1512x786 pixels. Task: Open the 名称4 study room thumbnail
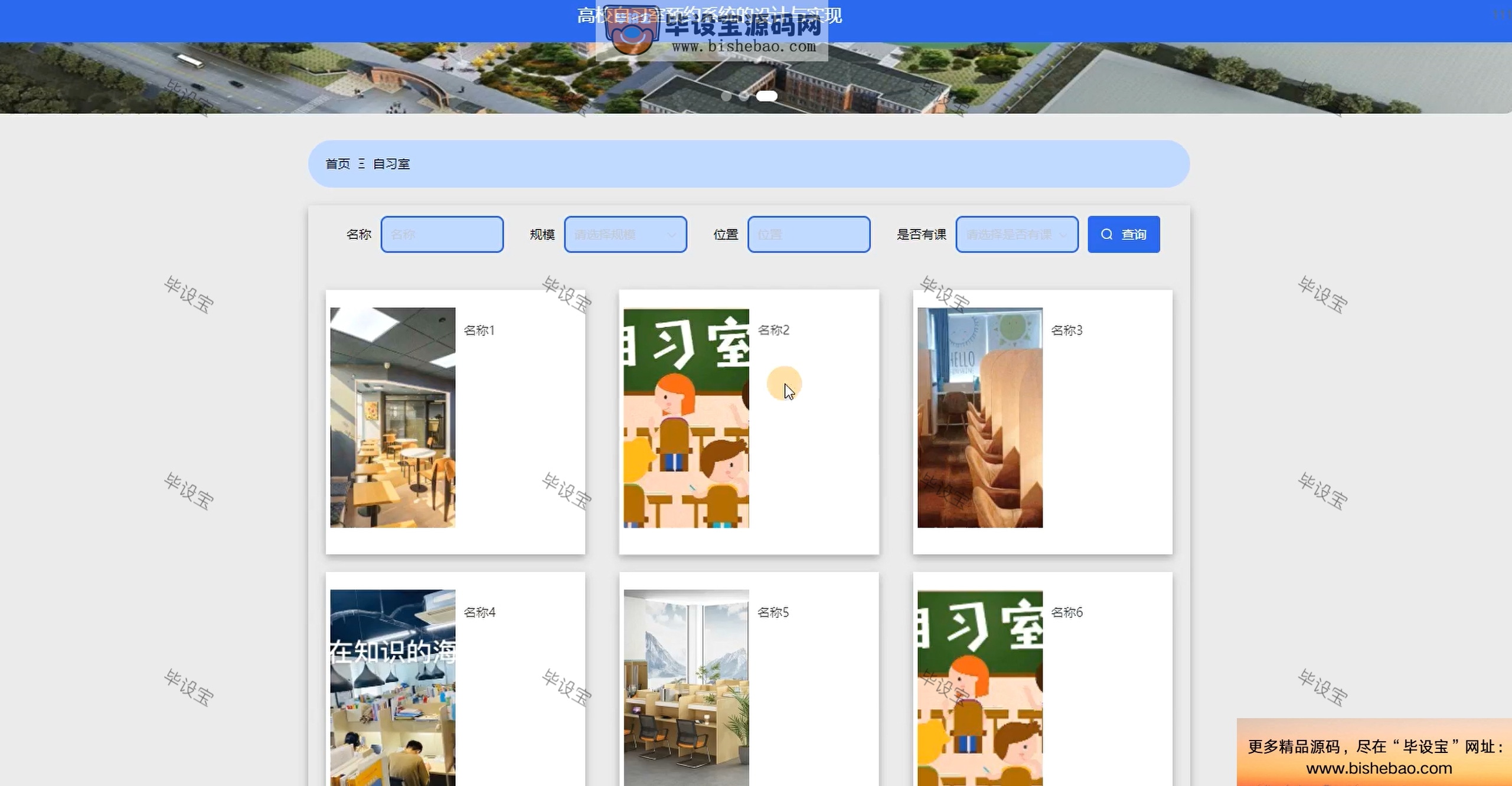(393, 687)
